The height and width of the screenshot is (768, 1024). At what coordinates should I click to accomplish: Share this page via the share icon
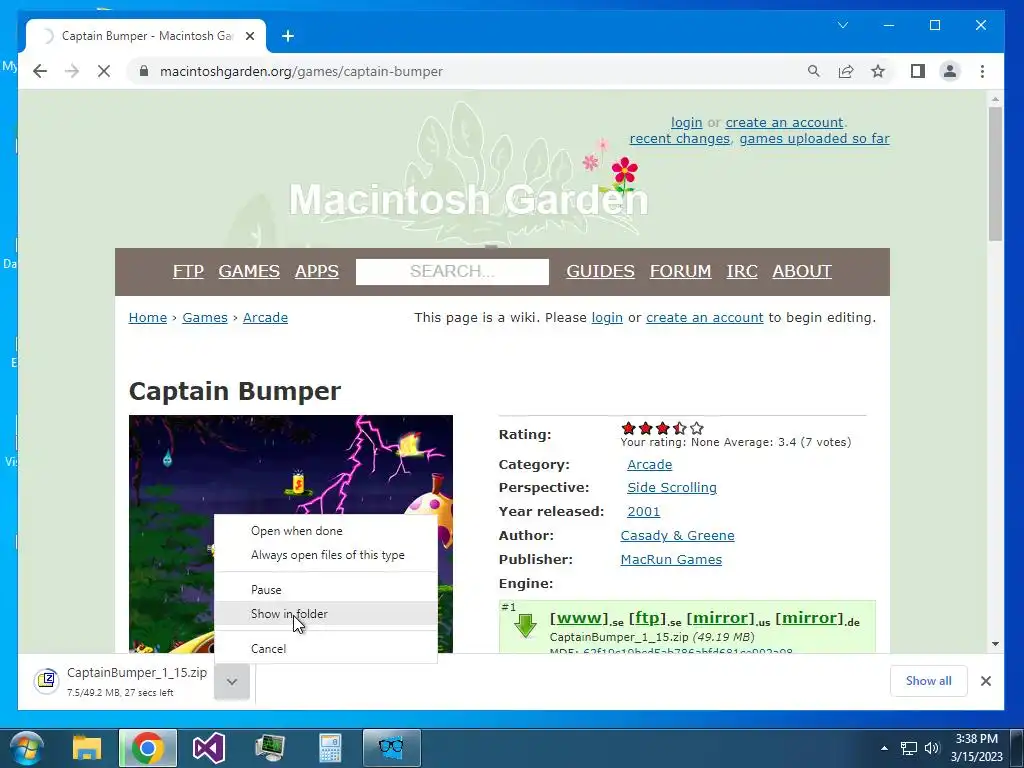[846, 71]
